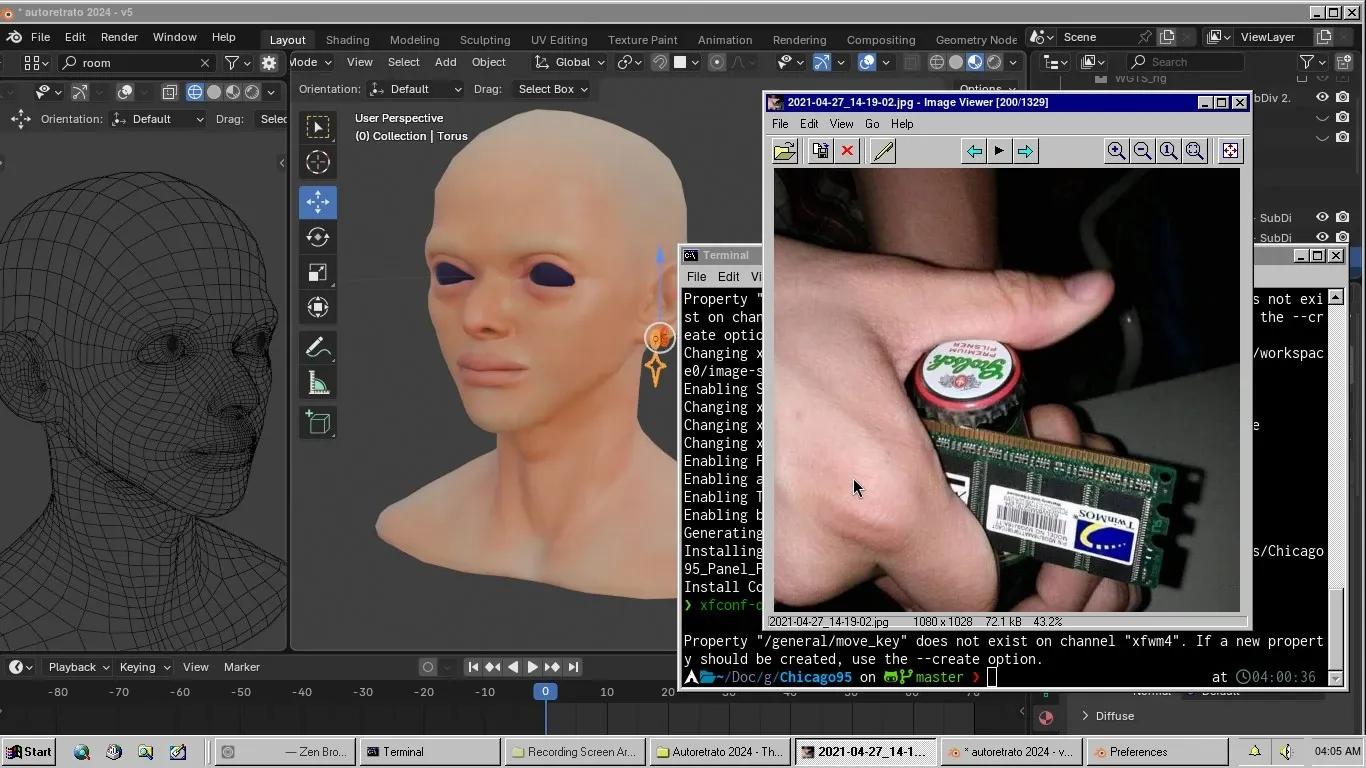
Task: Click Edit pencil icon in Image Viewer
Action: (883, 151)
